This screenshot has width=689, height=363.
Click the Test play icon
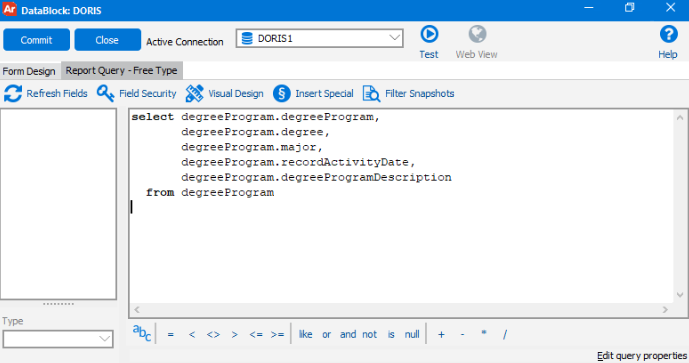429,34
